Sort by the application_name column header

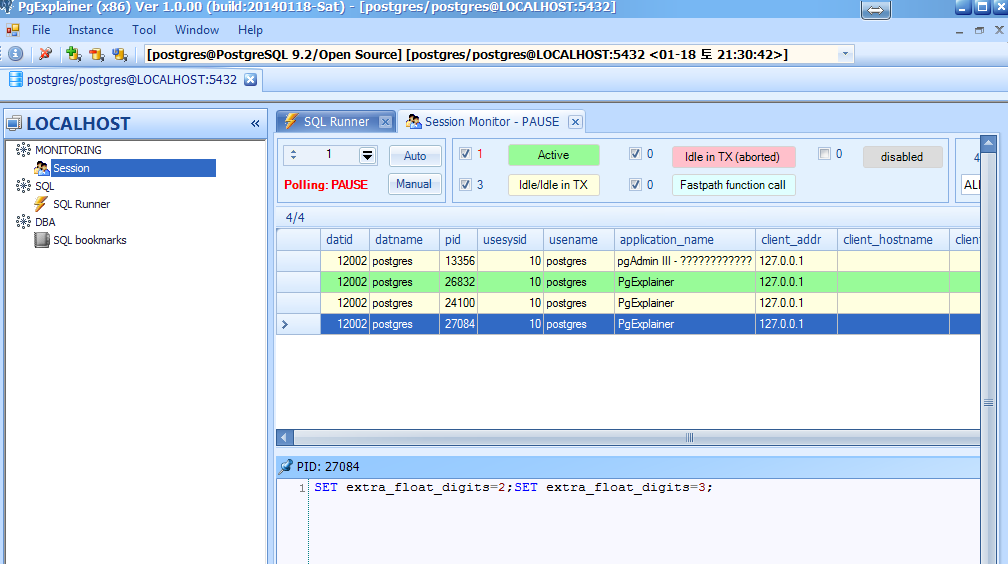click(x=685, y=240)
